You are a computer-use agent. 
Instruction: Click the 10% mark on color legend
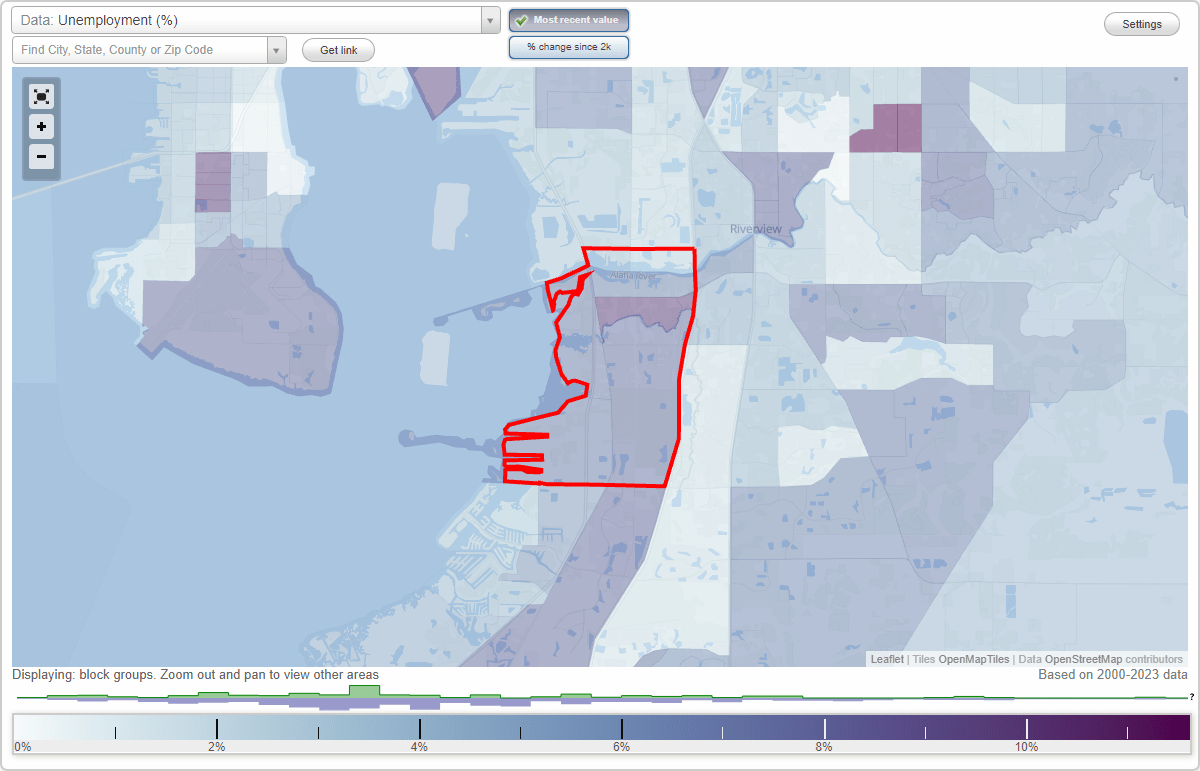click(1026, 747)
